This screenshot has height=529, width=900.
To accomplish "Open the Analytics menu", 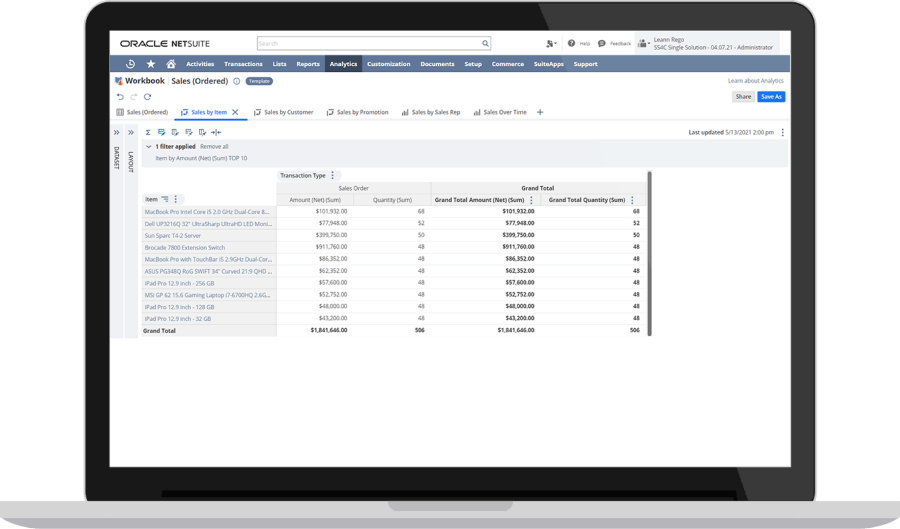I will (343, 64).
